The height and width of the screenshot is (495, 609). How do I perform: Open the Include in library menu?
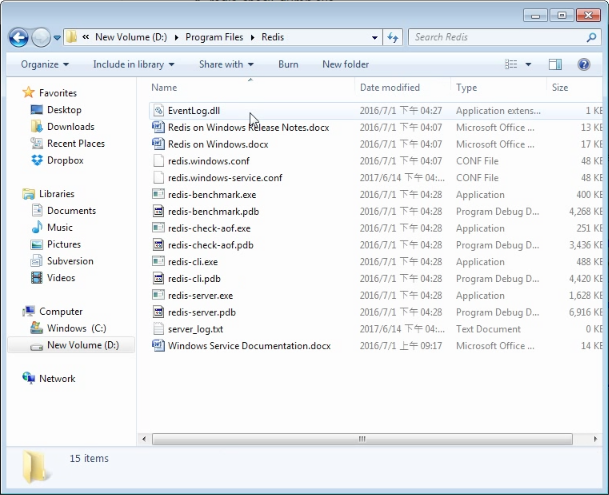tap(133, 64)
